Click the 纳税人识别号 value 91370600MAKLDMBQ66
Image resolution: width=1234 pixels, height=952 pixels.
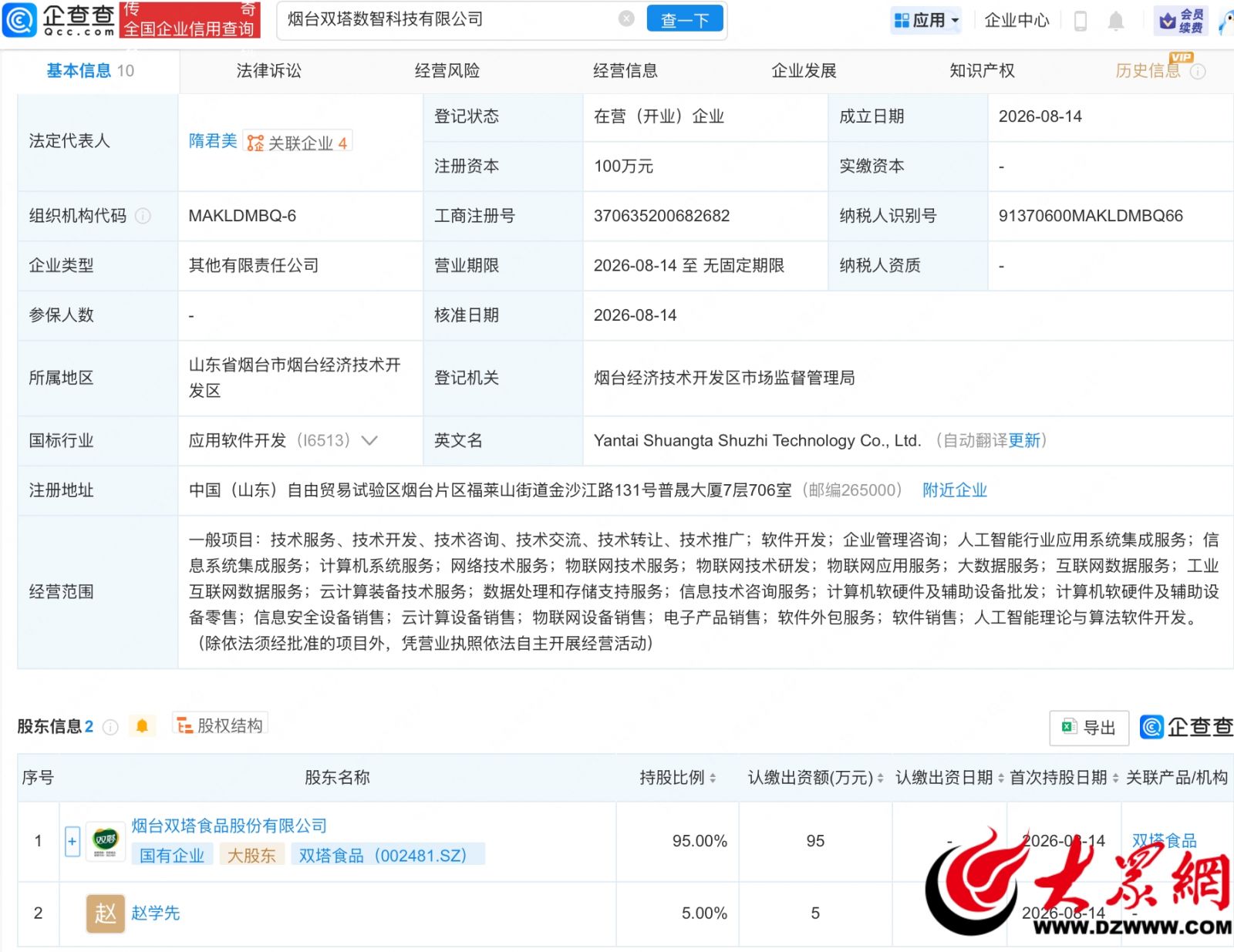click(1091, 216)
